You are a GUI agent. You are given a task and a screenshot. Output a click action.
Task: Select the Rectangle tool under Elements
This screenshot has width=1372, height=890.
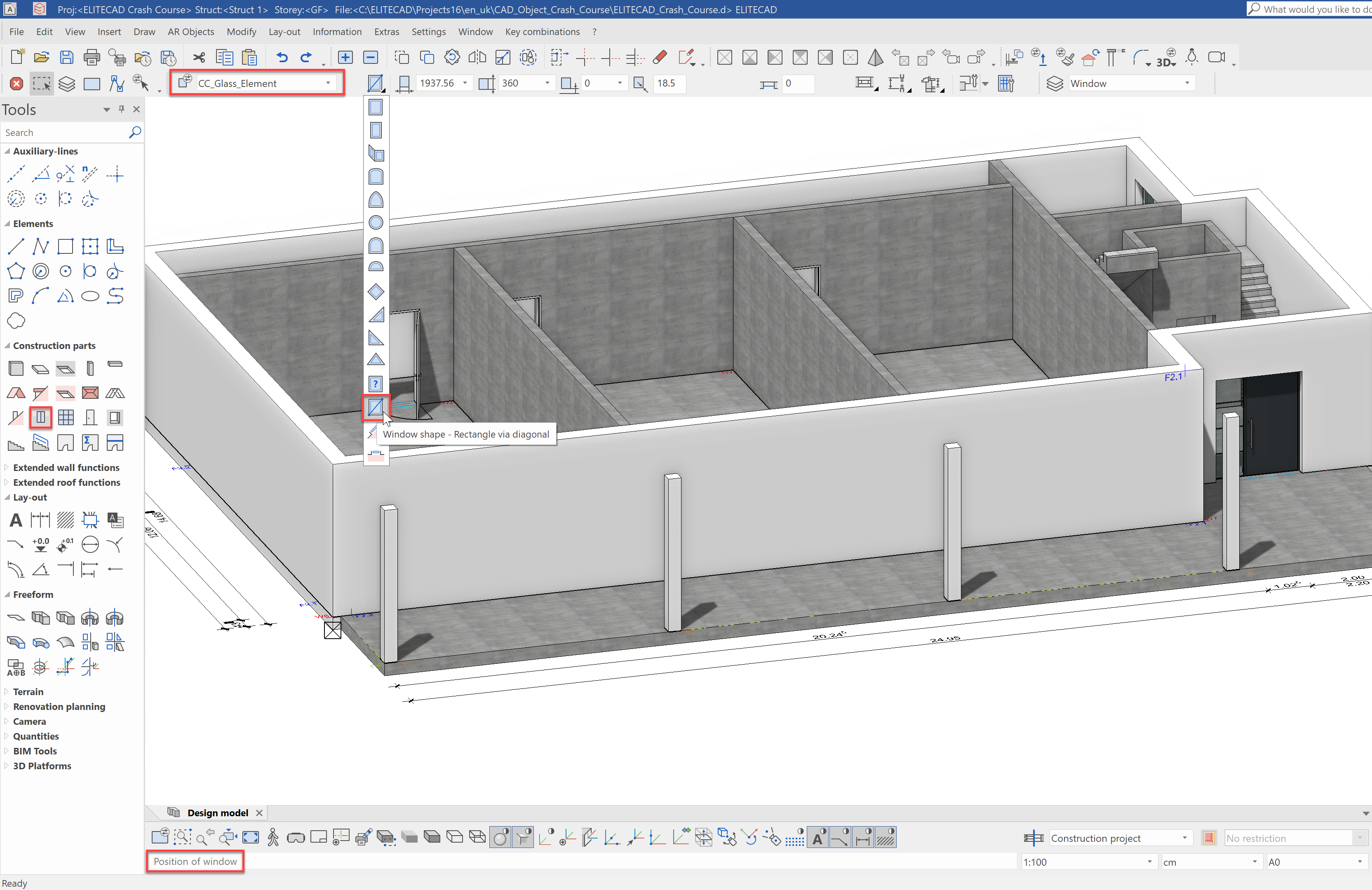point(66,246)
